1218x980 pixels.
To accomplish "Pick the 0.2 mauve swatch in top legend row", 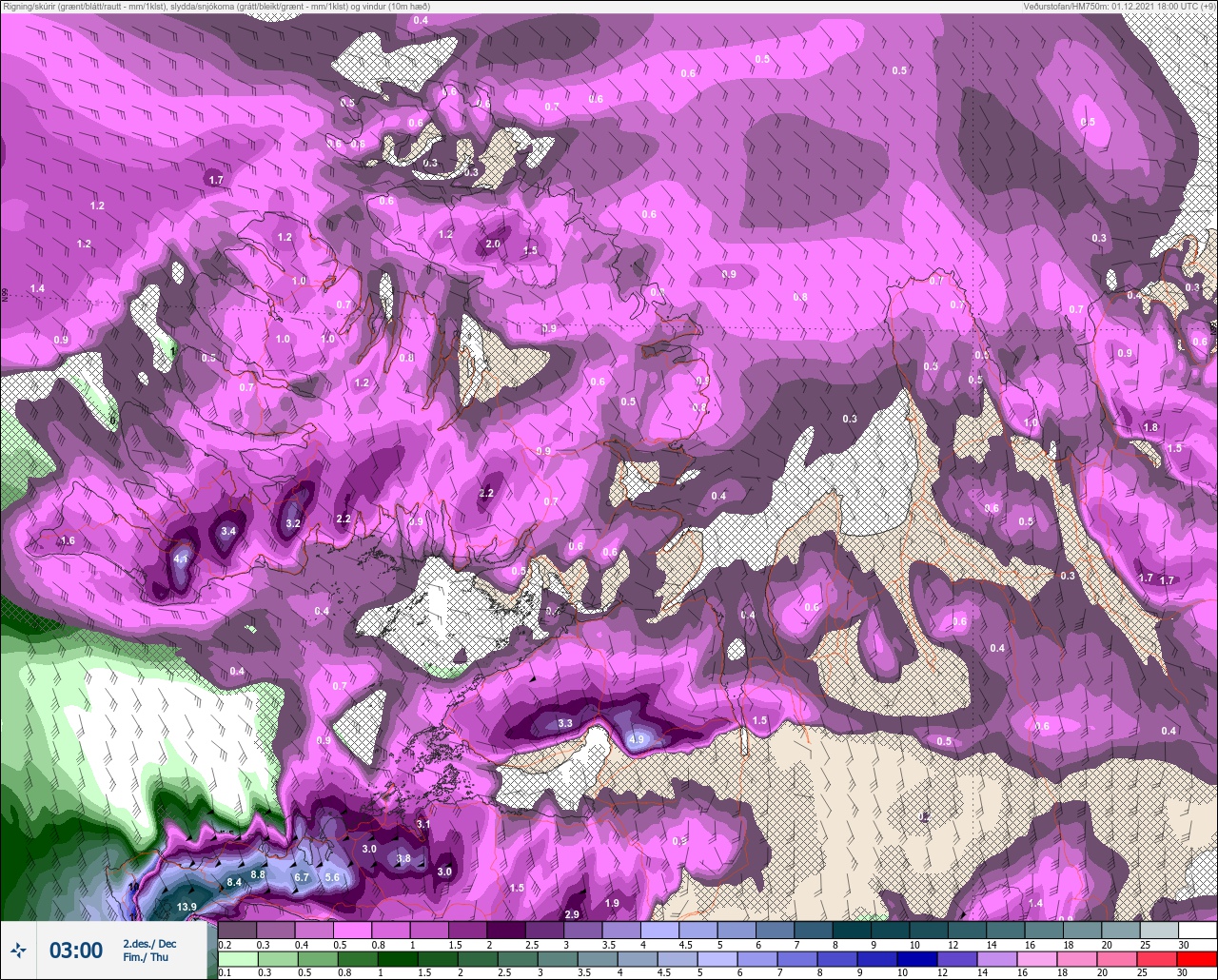I will 237,930.
